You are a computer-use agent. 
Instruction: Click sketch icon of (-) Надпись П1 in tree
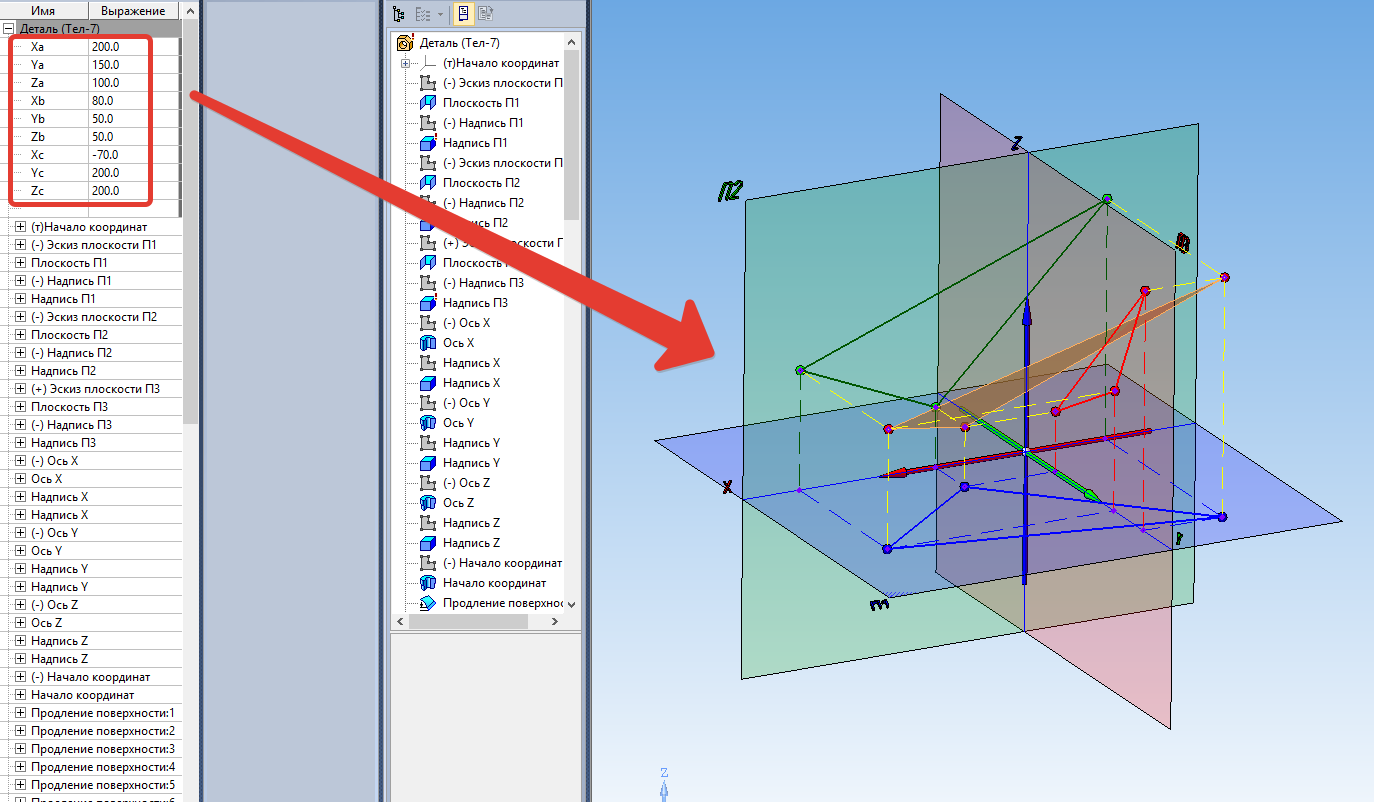click(428, 123)
